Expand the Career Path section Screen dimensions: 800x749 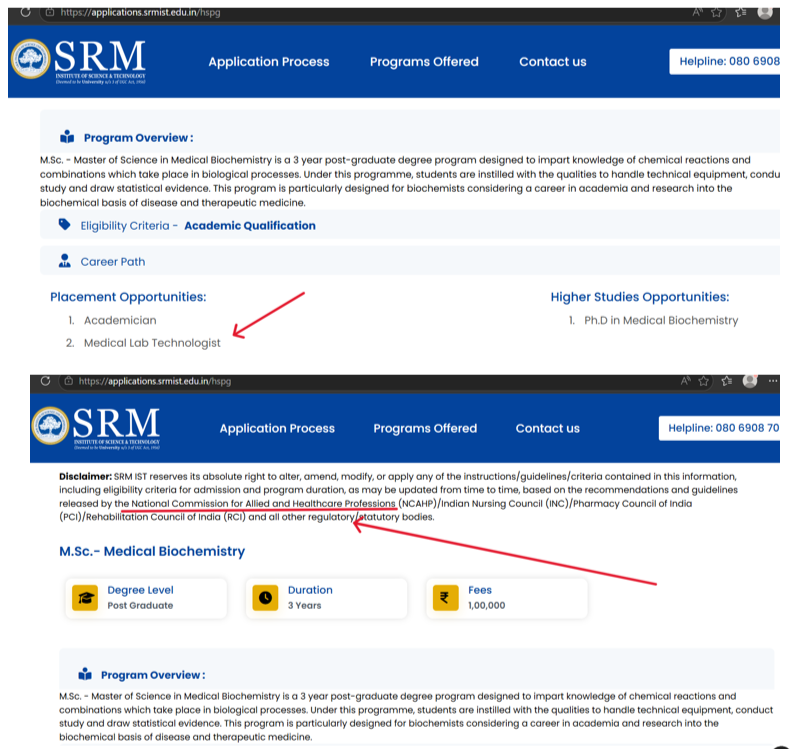[x=410, y=261]
